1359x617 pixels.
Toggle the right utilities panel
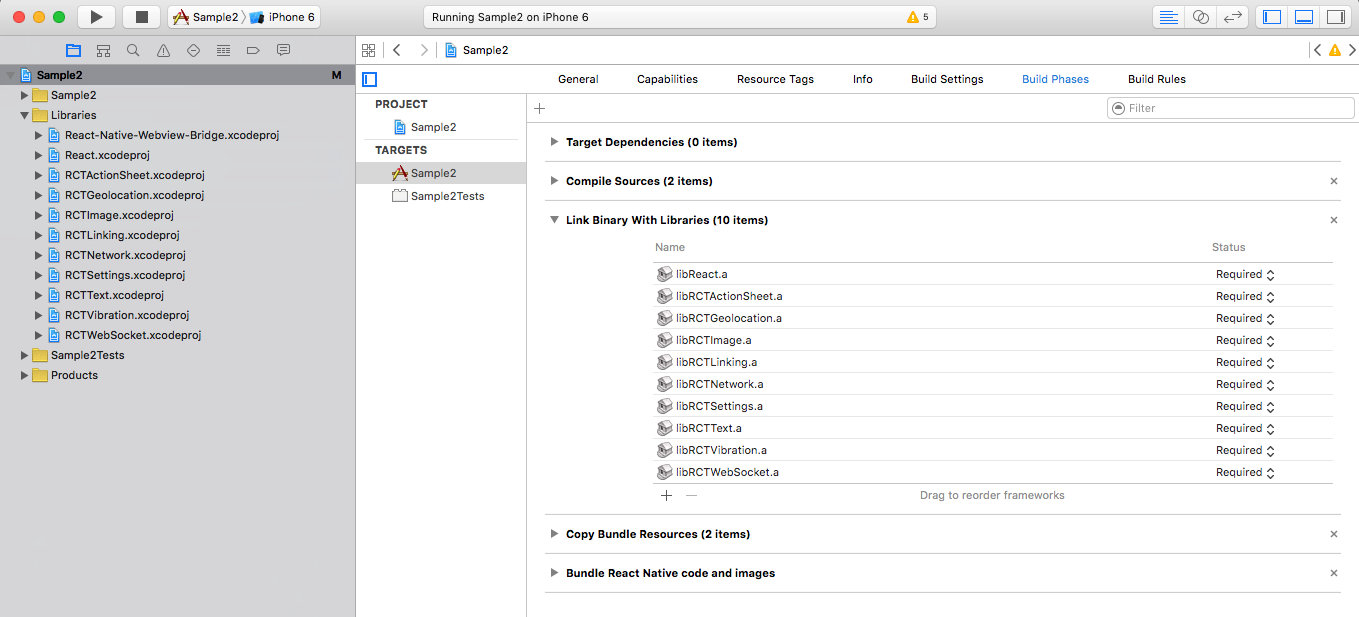[x=1334, y=17]
